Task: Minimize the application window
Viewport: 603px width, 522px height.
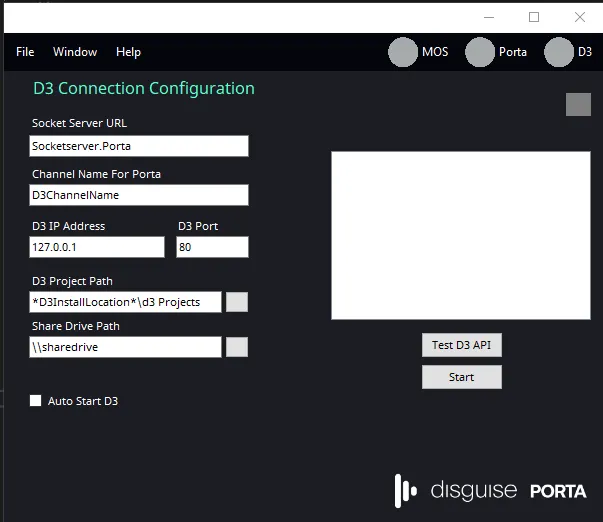Action: [x=489, y=17]
